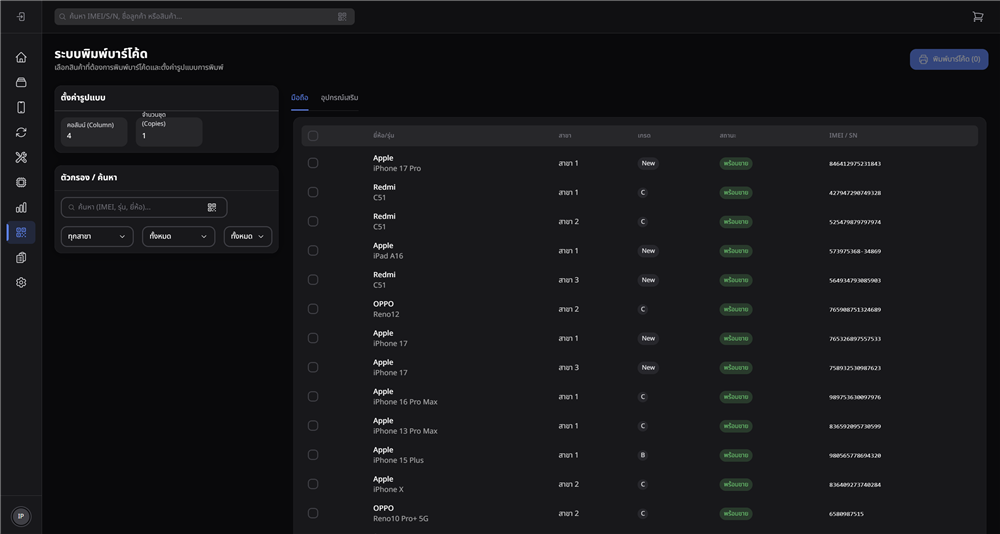Click the สาขา column header
The width and height of the screenshot is (1000, 534).
tap(564, 136)
